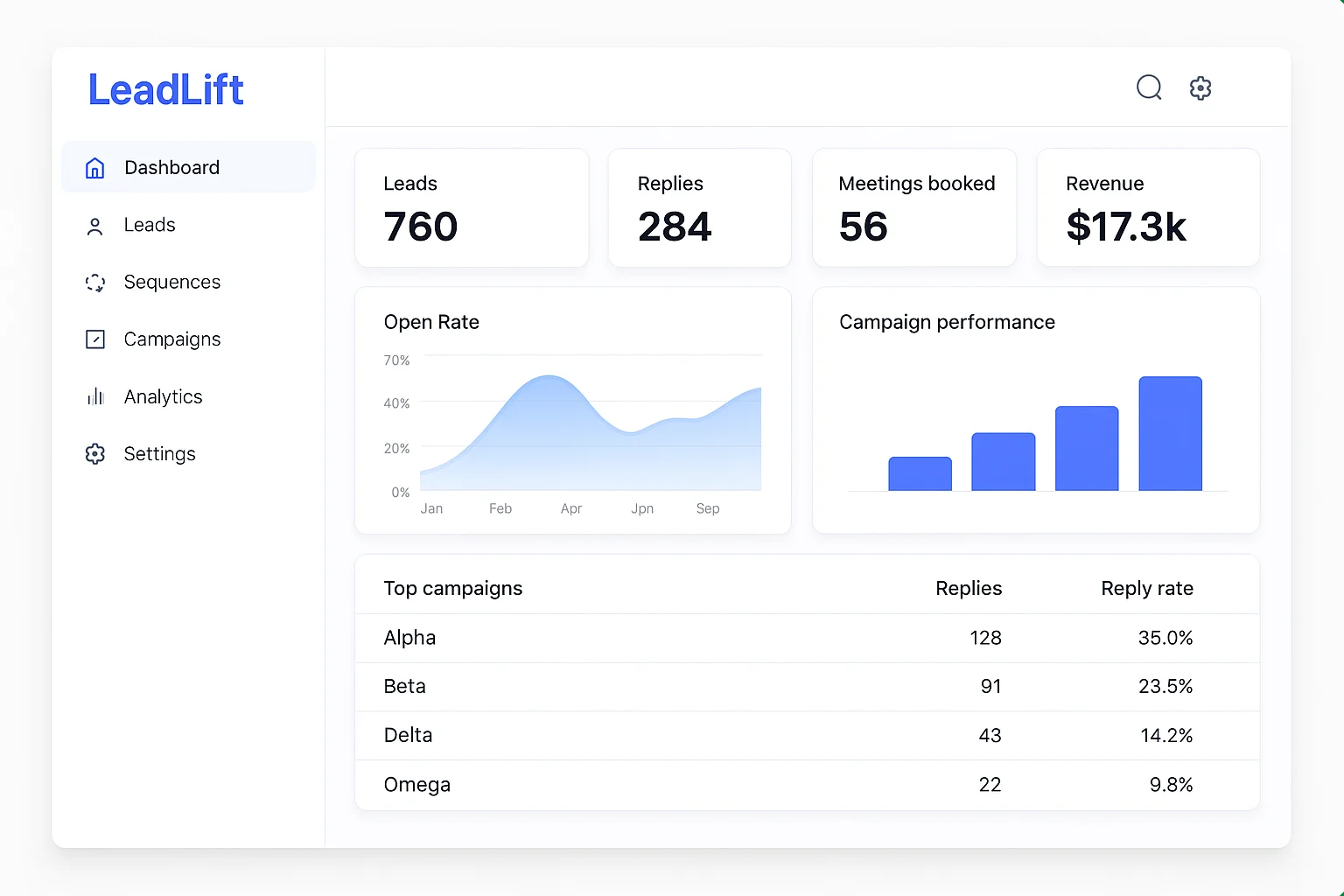Click the tallest bar in Campaign performance
Viewport: 1344px width, 896px height.
pos(1170,434)
